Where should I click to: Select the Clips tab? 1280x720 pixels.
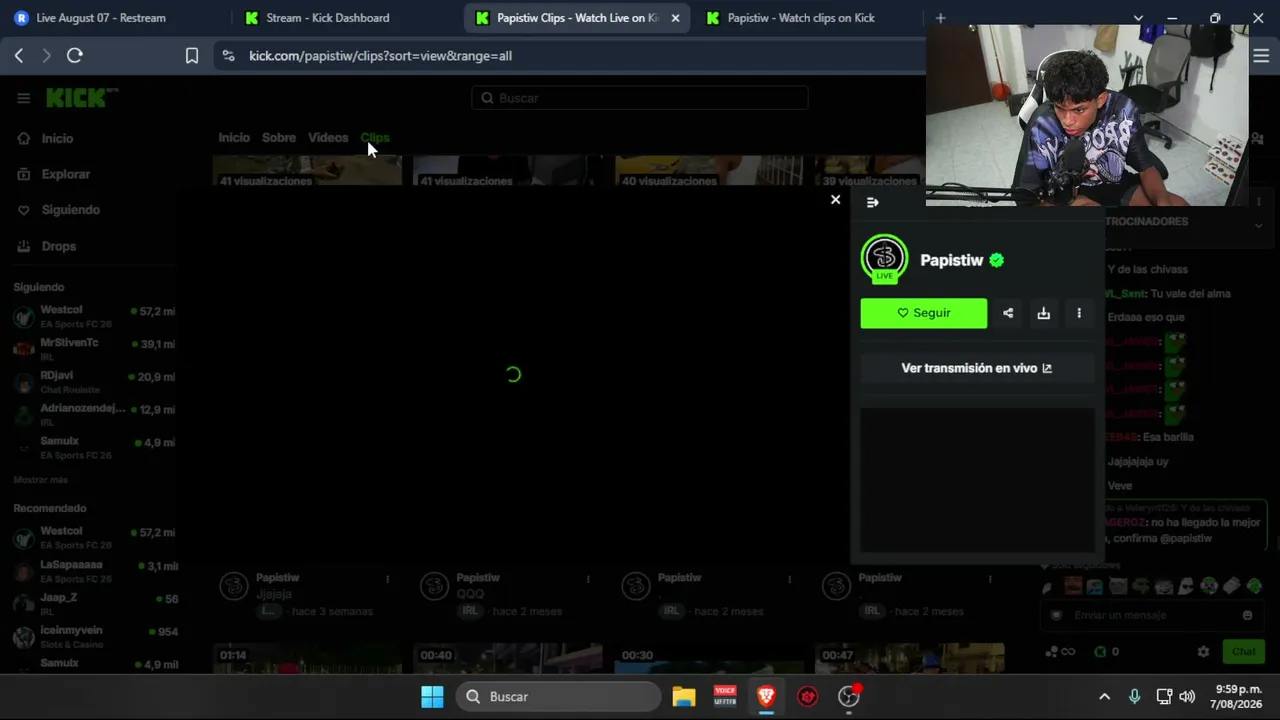coord(375,138)
